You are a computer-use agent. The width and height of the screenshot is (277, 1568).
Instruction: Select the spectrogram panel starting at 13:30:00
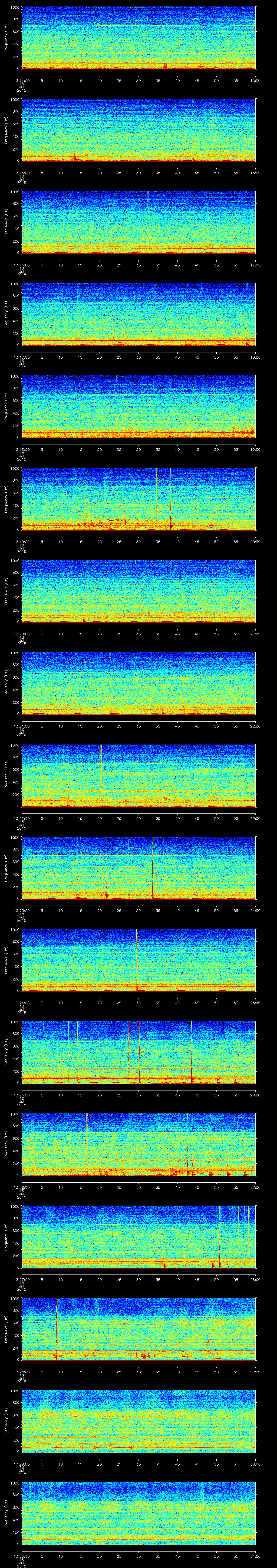pos(138,1513)
